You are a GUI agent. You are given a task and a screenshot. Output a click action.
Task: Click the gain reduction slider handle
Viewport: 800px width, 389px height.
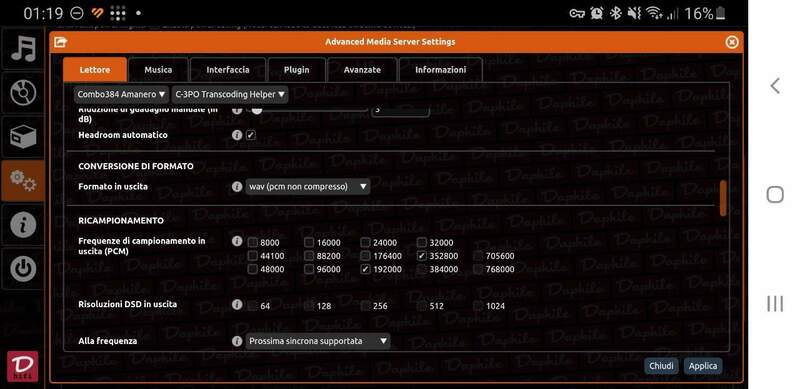click(257, 109)
